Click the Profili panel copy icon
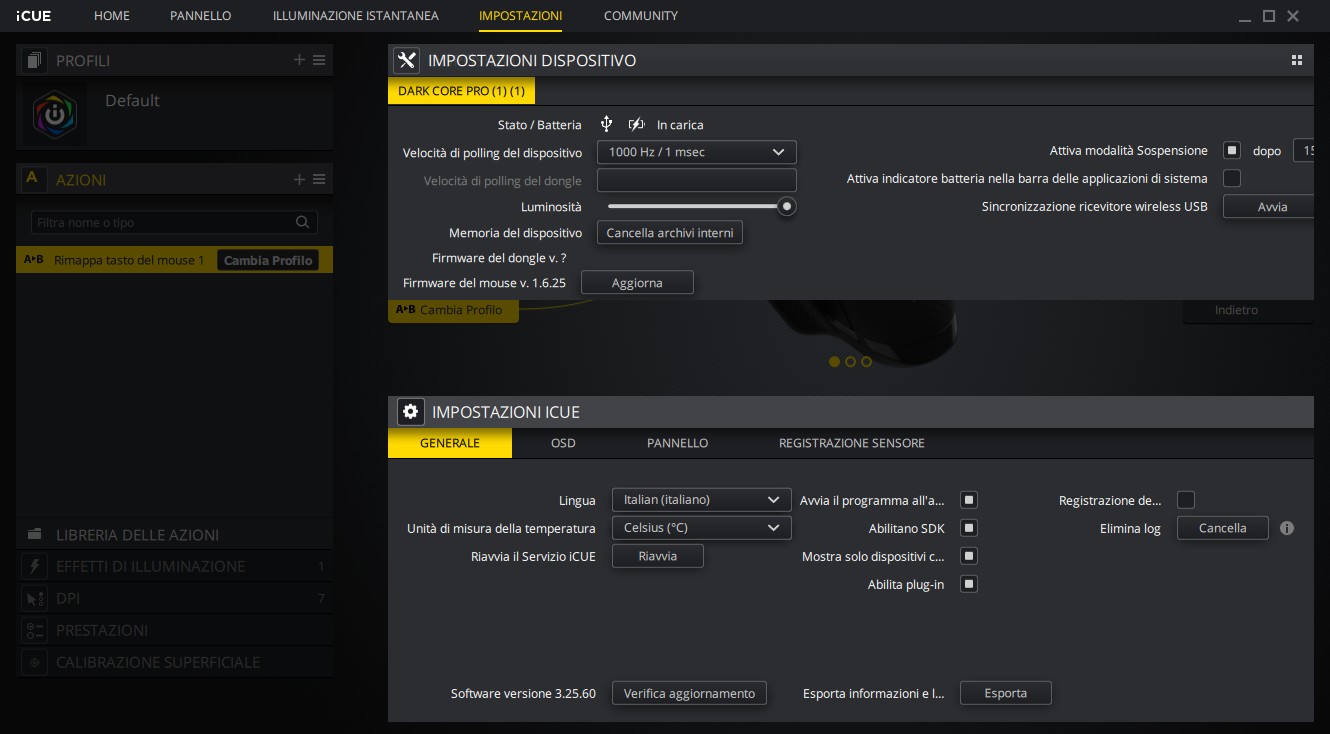This screenshot has height=734, width=1330. (35, 61)
